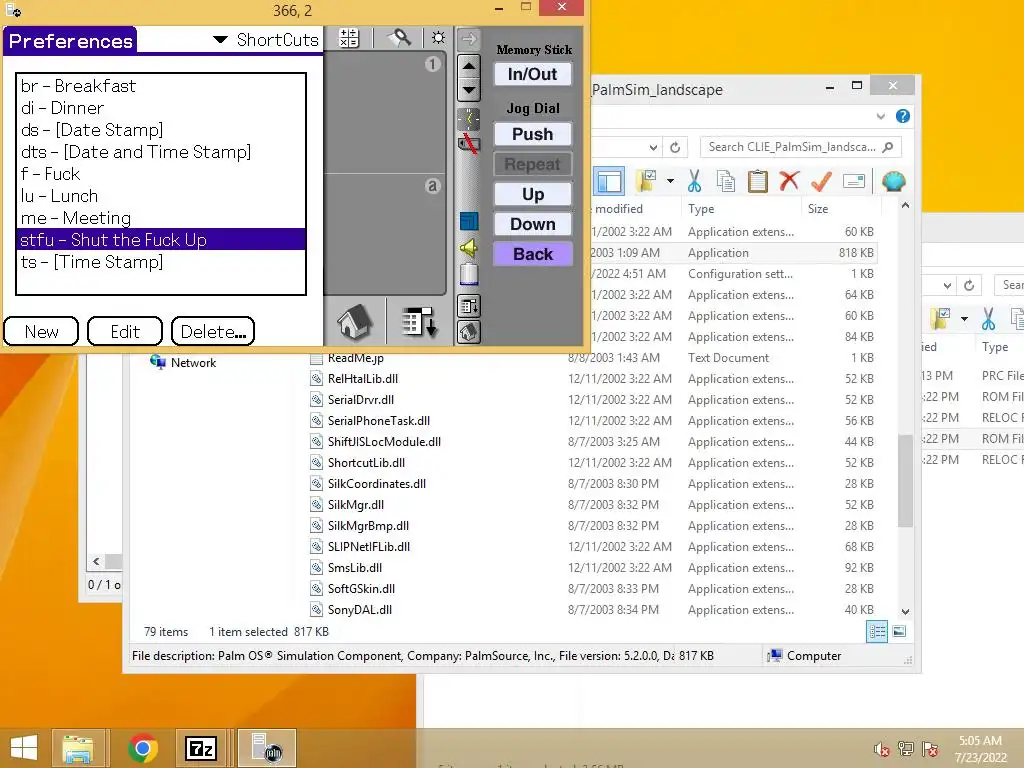Select the SilkMgrBmp.dll file
This screenshot has height=768, width=1024.
[x=368, y=526]
